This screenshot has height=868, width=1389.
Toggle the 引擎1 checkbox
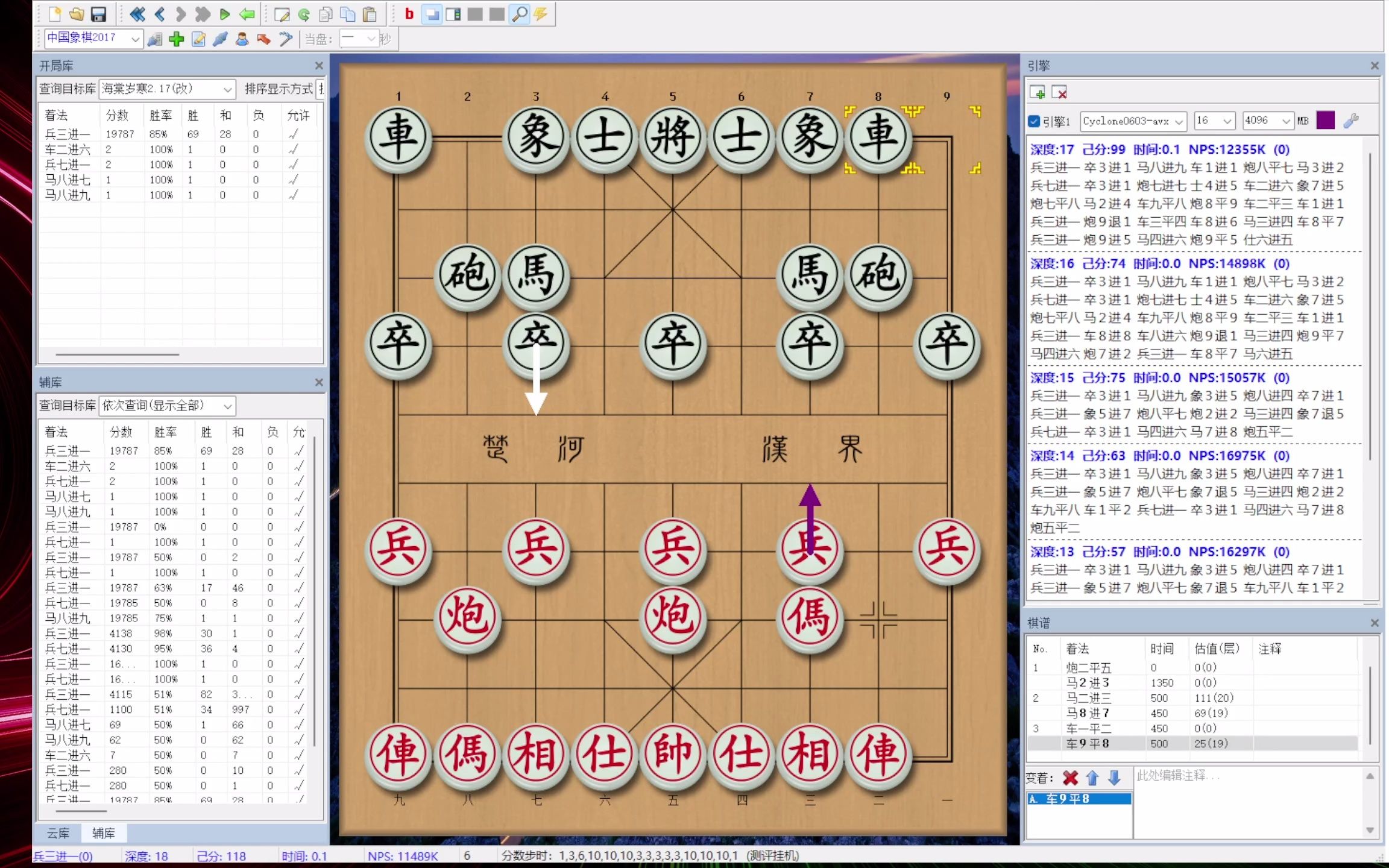click(x=1035, y=121)
